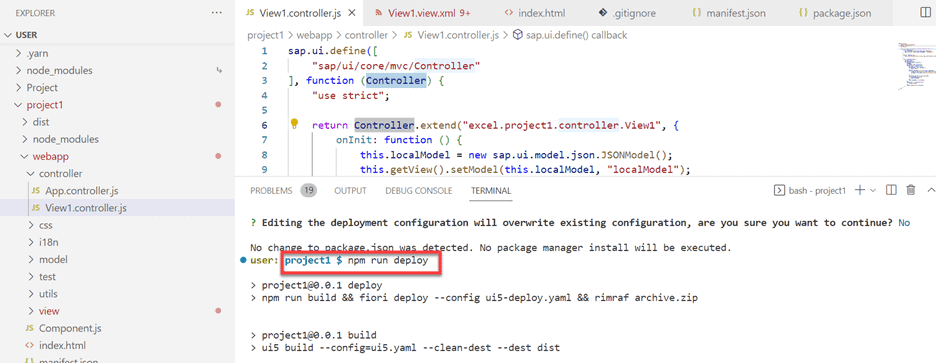Click the EXPLORER panel title

35,13
